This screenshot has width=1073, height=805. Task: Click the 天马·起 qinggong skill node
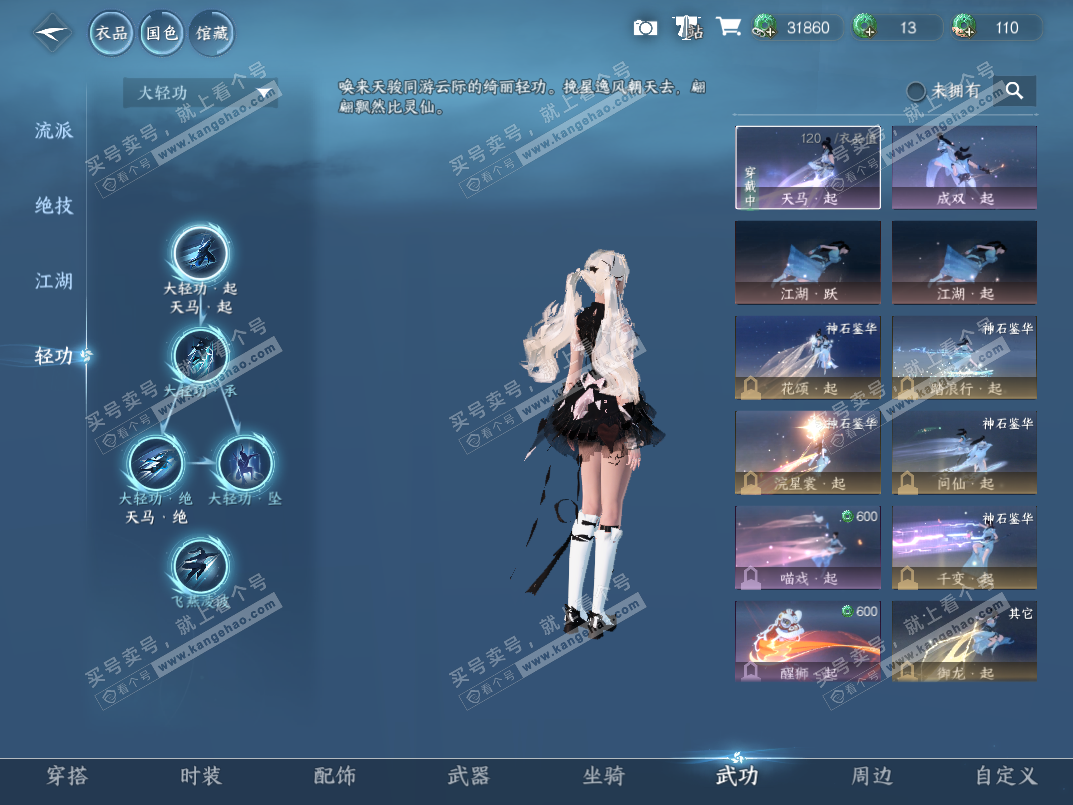[199, 254]
